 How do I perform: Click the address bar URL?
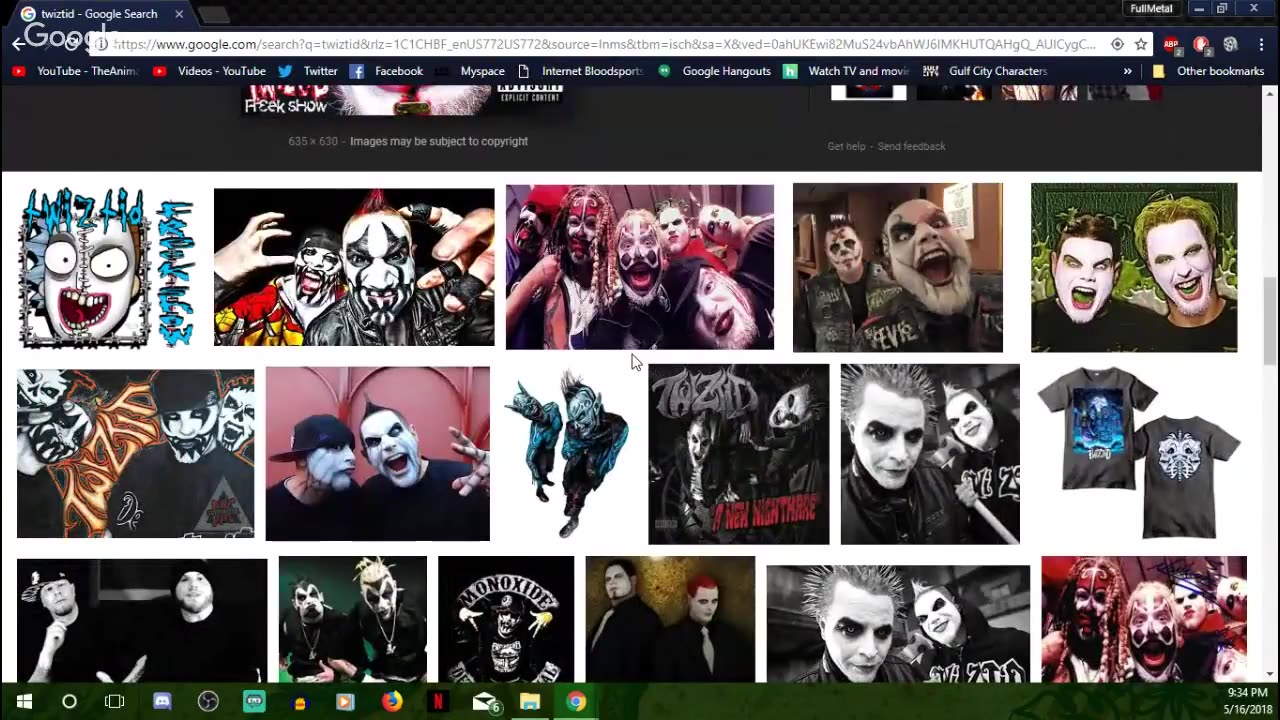606,44
